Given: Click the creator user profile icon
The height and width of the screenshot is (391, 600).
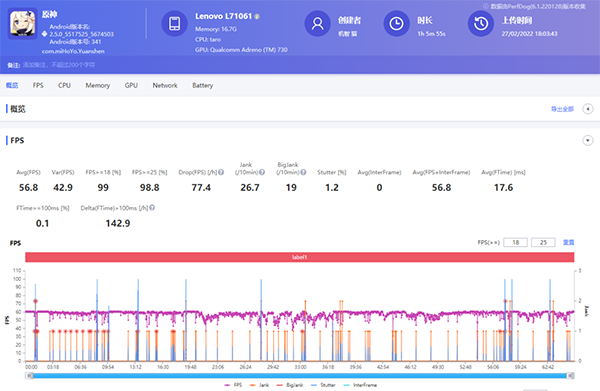Looking at the screenshot, I should pos(317,23).
